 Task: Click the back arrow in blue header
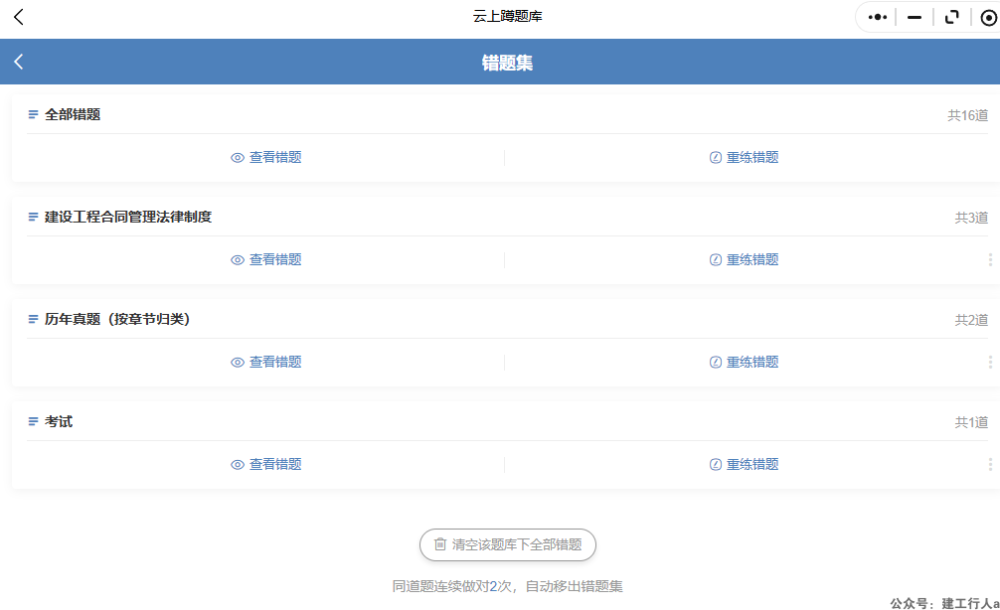[x=18, y=62]
